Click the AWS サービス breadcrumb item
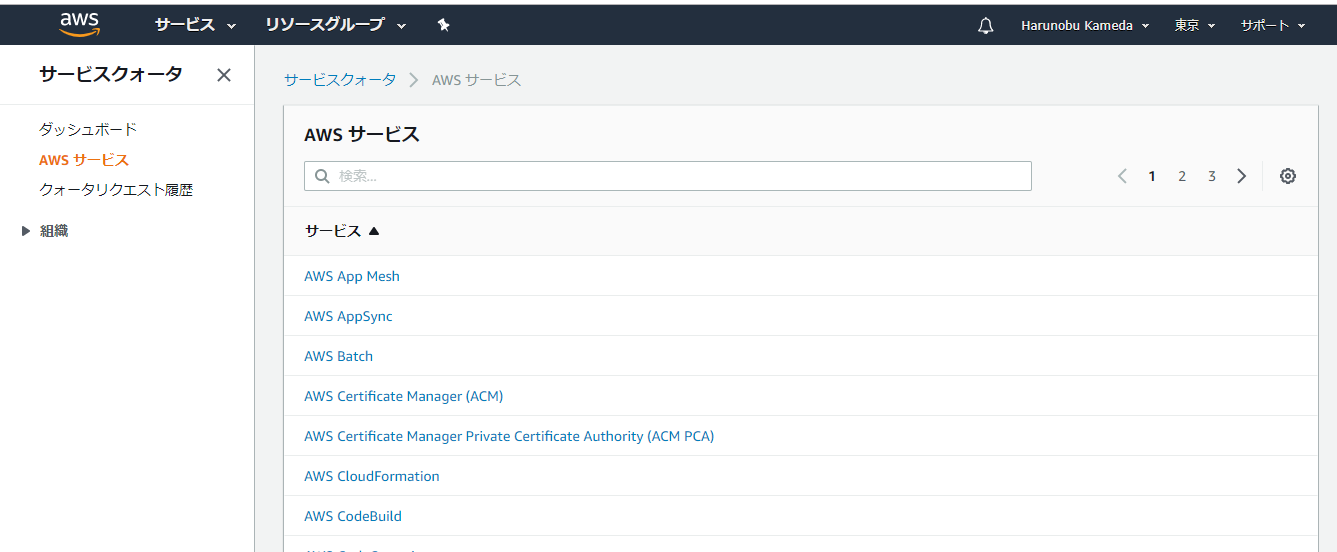This screenshot has width=1337, height=552. [477, 80]
